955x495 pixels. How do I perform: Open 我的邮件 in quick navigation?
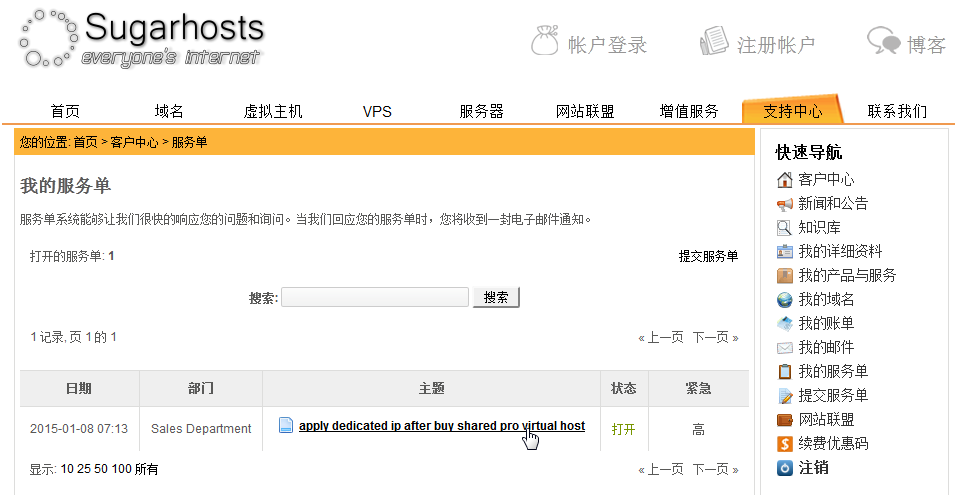point(826,348)
